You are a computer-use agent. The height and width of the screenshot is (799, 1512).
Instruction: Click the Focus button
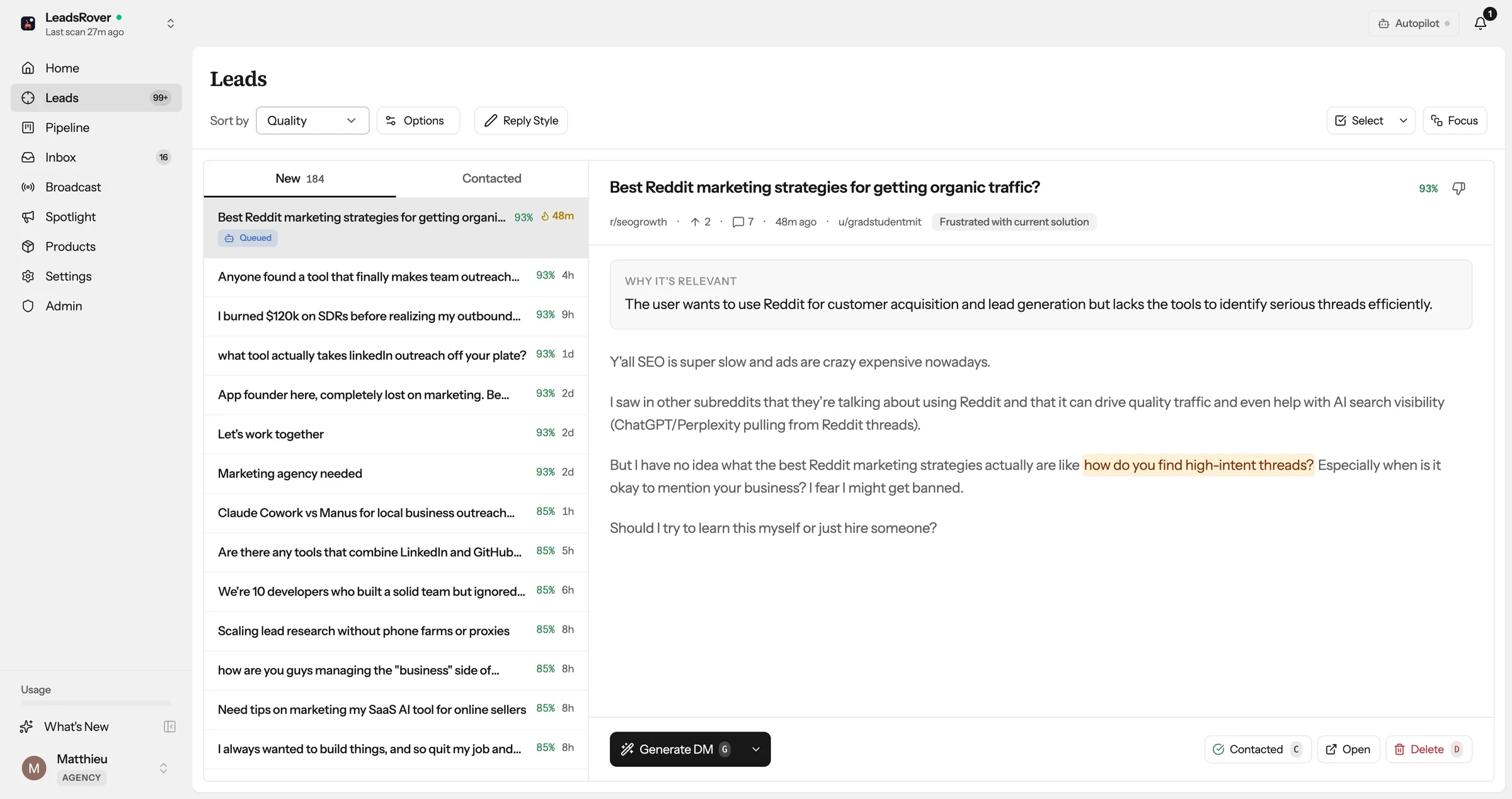click(x=1454, y=120)
